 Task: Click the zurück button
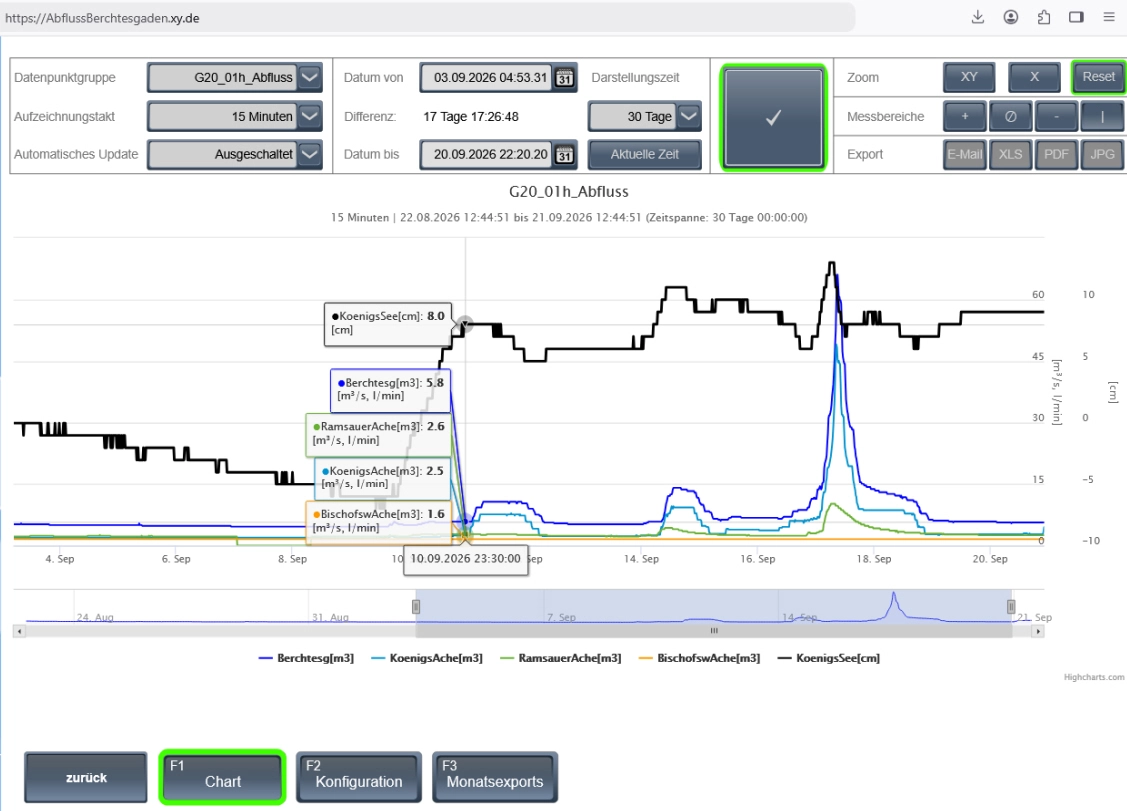pyautogui.click(x=86, y=777)
